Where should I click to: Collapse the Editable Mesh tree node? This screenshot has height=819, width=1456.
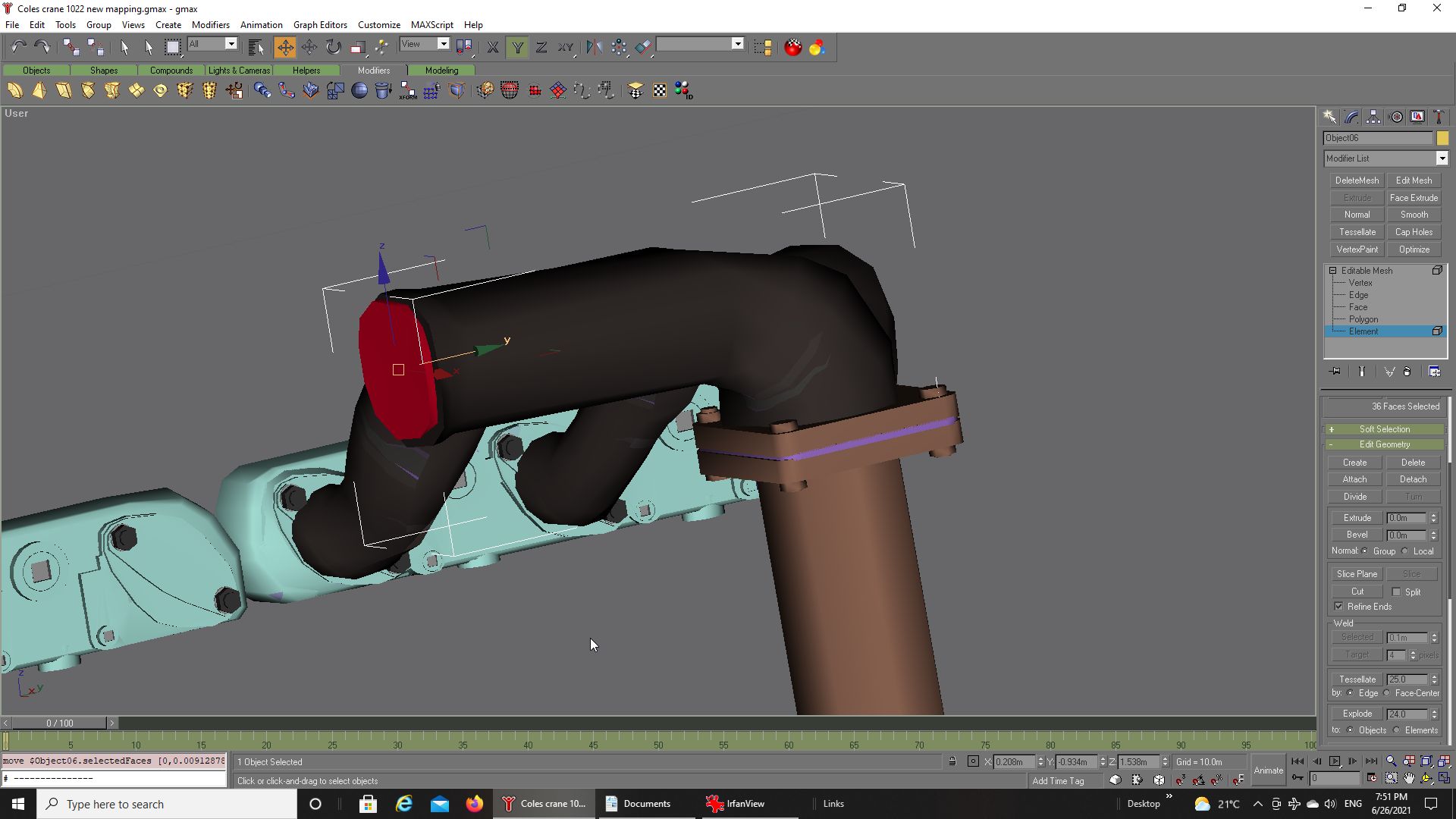coord(1332,271)
